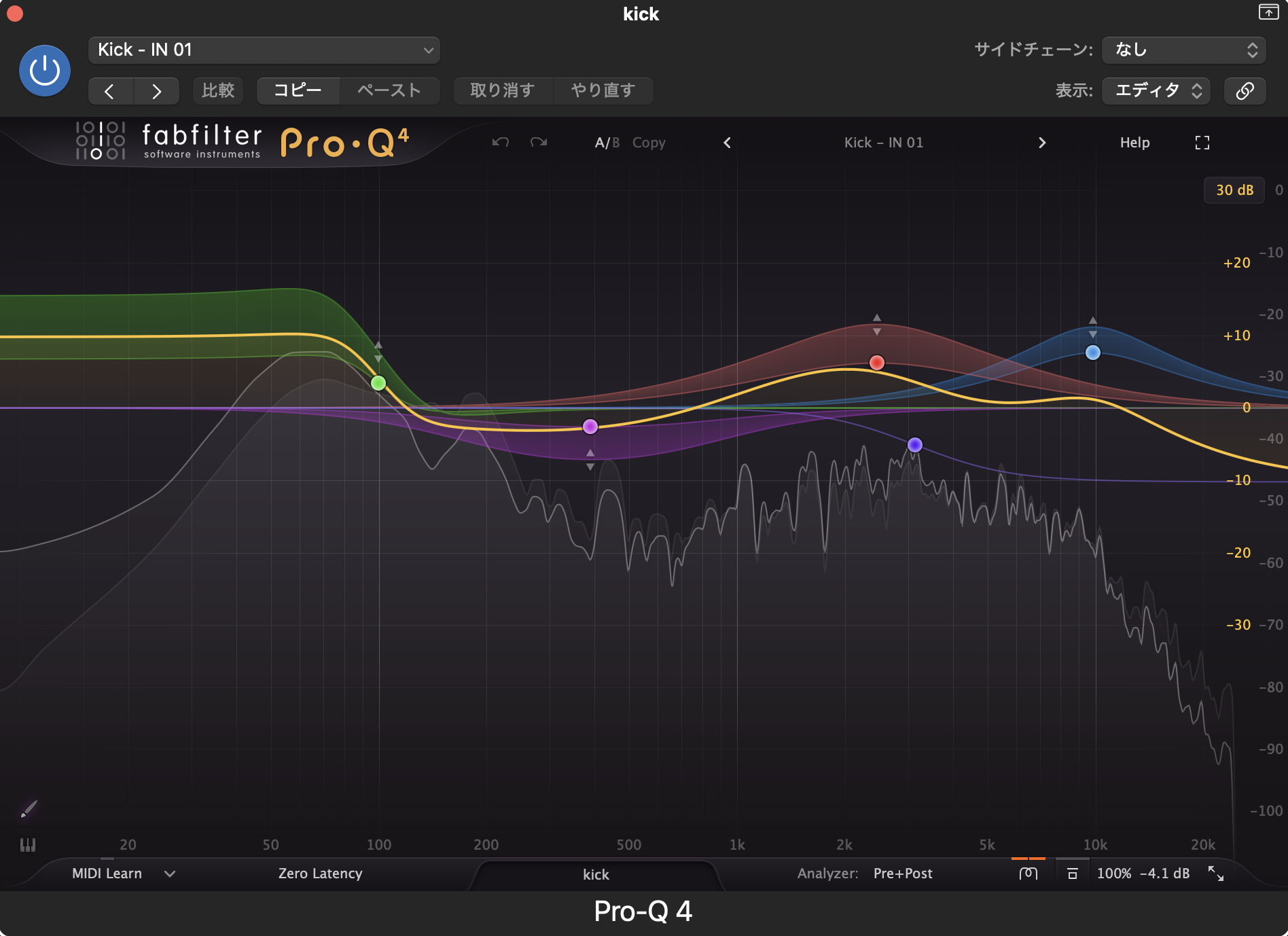Open the Help menu
The image size is (1288, 936).
(1134, 143)
